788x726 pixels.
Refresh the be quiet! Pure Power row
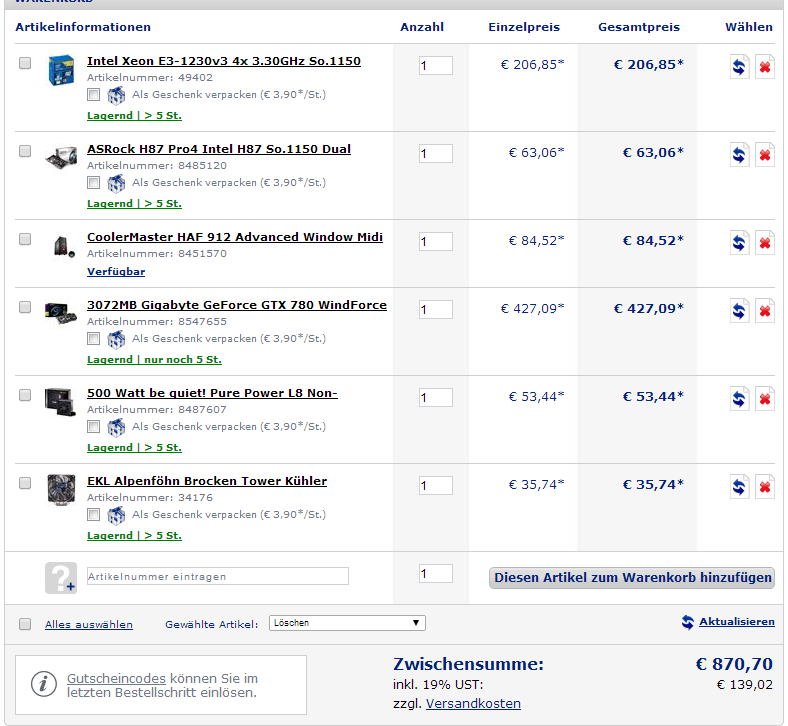pyautogui.click(x=739, y=399)
